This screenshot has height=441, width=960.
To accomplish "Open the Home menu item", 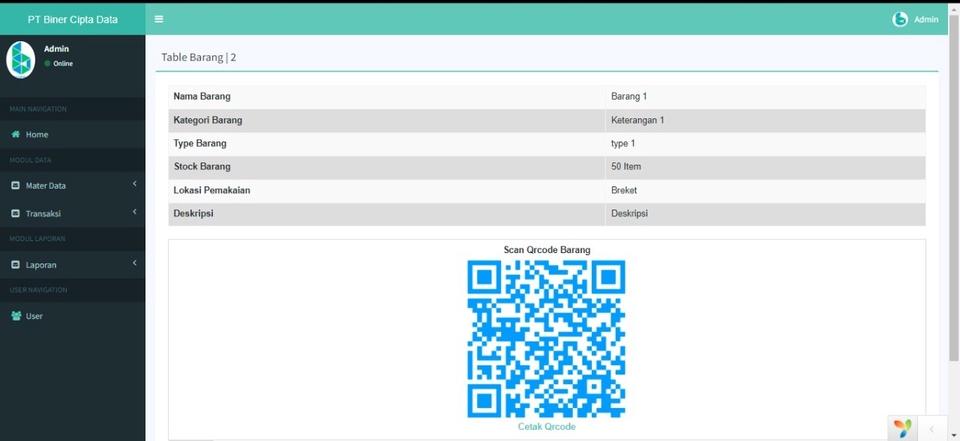I will click(73, 134).
